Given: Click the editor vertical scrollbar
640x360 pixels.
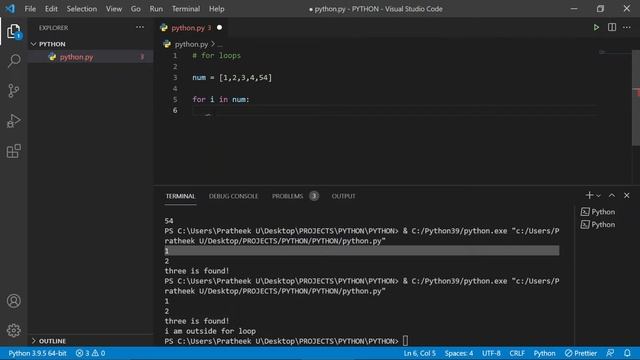Looking at the screenshot, I should [x=636, y=98].
